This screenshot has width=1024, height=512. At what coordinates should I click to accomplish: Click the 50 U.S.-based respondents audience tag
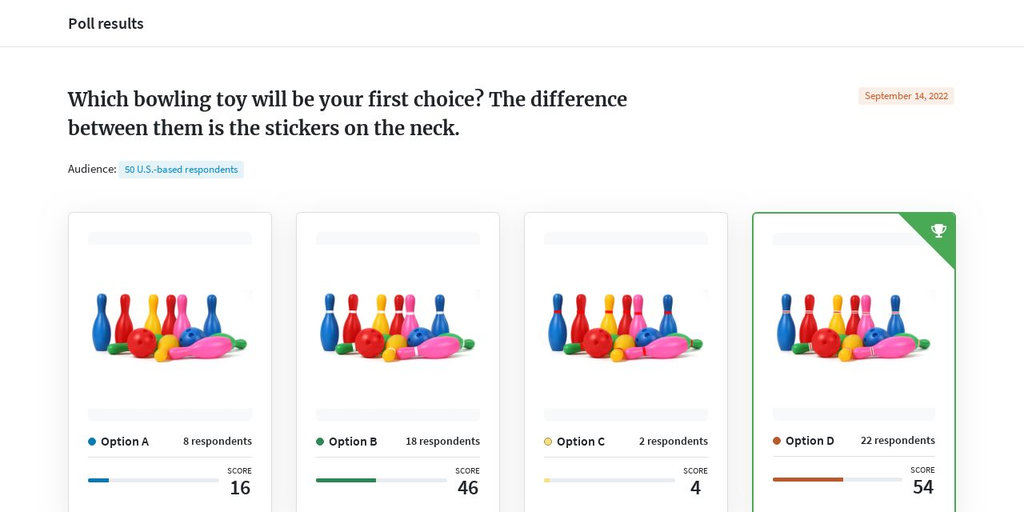pos(181,170)
